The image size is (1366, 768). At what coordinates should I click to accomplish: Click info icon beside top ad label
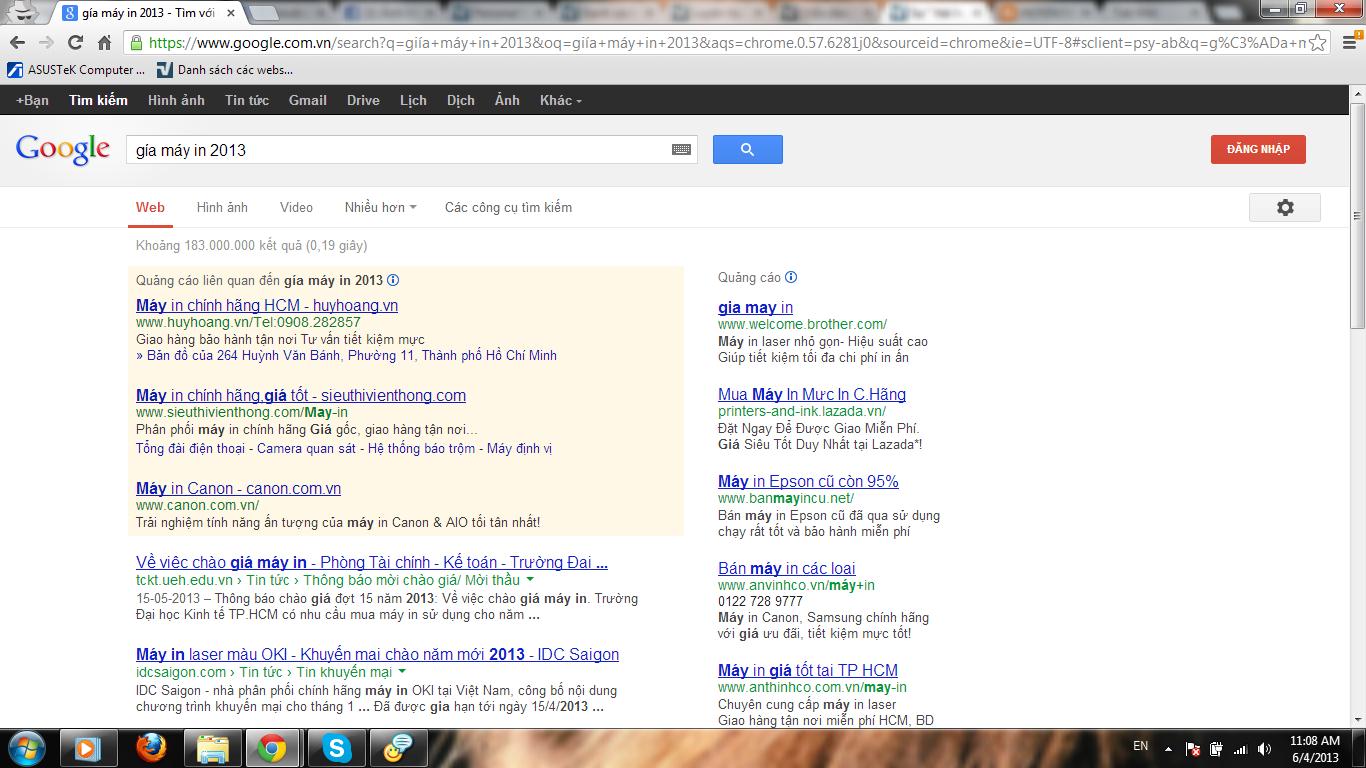(393, 281)
